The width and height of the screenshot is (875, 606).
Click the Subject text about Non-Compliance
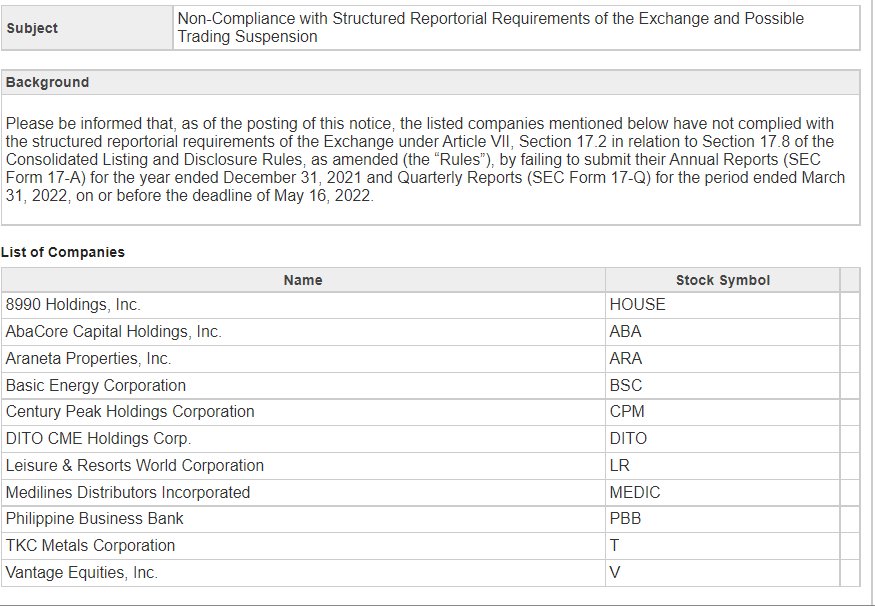click(491, 27)
